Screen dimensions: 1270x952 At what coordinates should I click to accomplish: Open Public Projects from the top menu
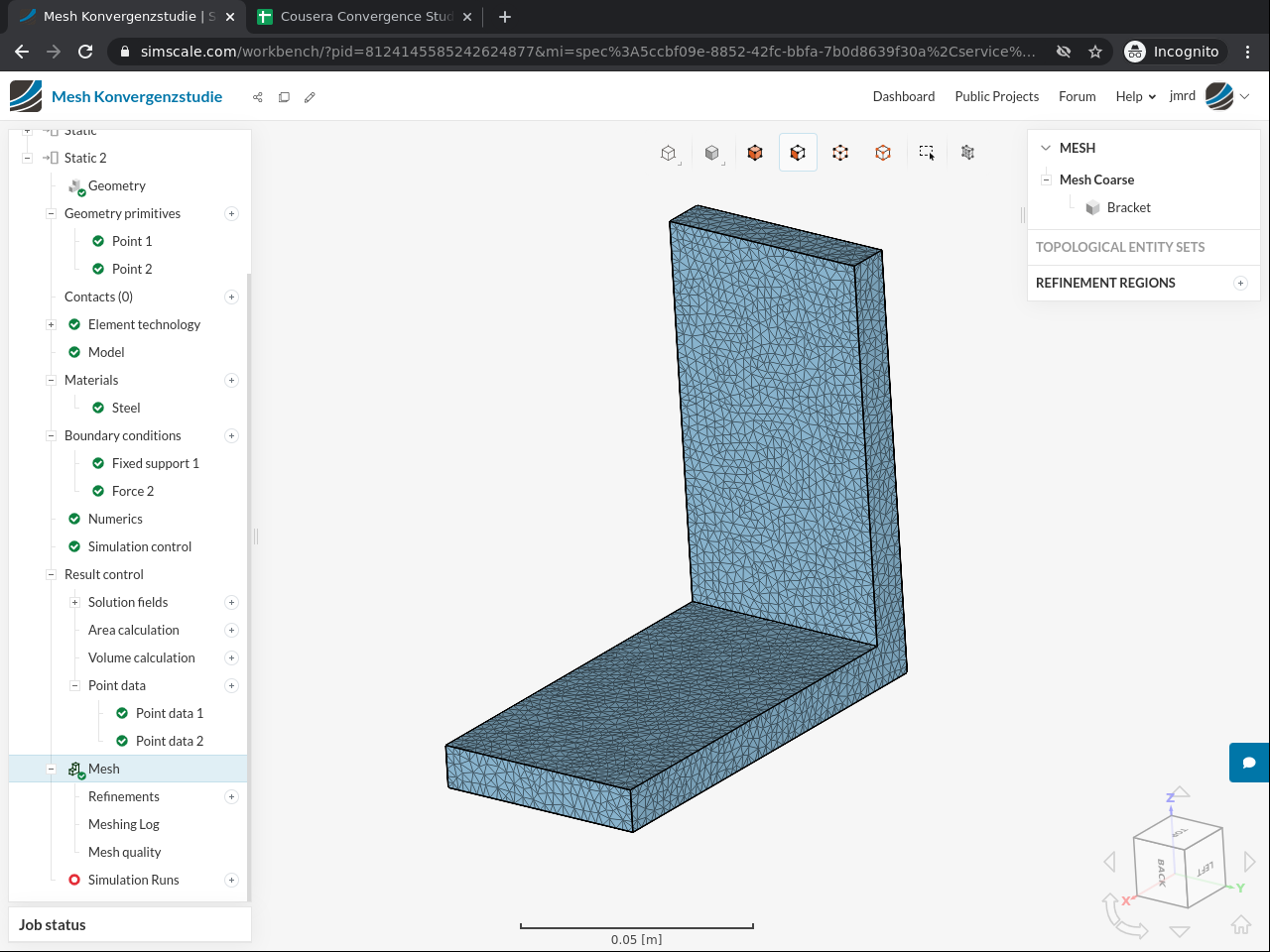click(x=996, y=96)
